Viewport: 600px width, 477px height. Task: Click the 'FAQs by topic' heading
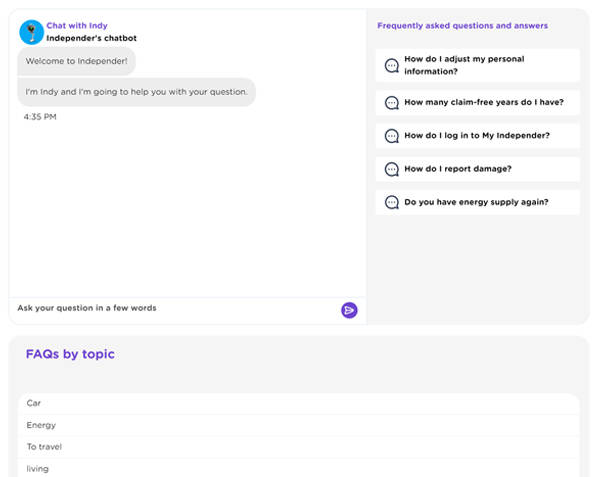coord(70,354)
